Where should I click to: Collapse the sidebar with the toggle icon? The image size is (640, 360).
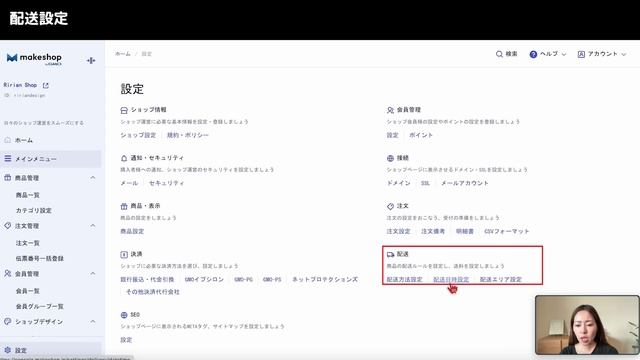point(91,60)
